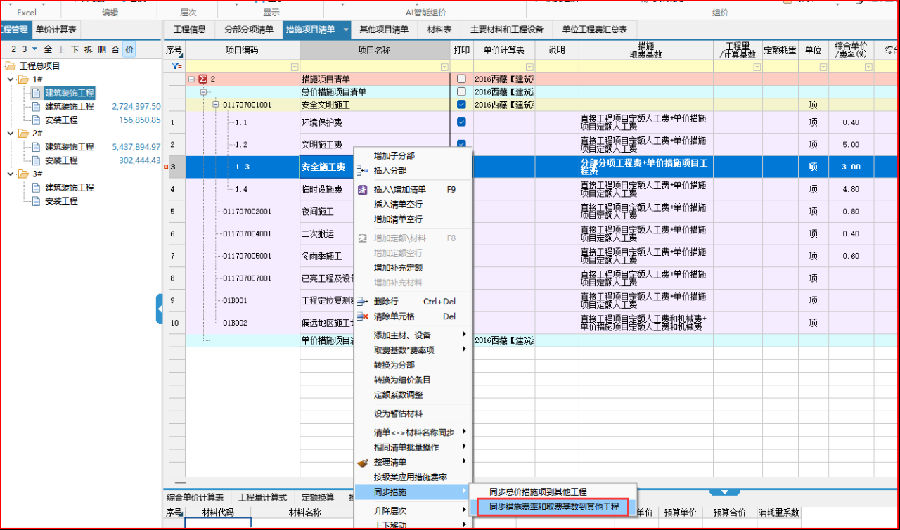Open 安装工程 under the 3# folder
The height and width of the screenshot is (530, 900).
tap(62, 201)
